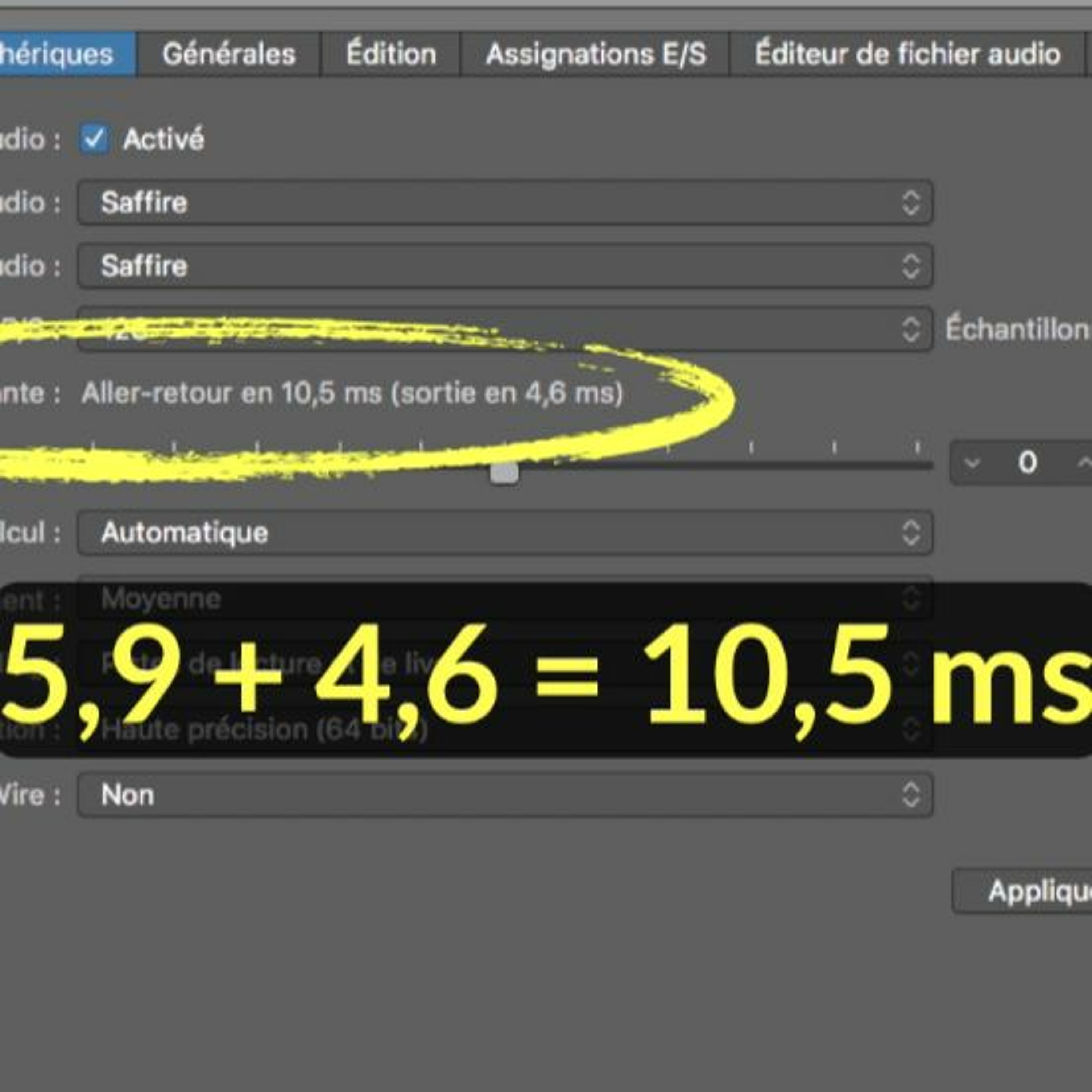Open the Édition preferences tab
This screenshot has width=1092, height=1092.
coord(391,54)
